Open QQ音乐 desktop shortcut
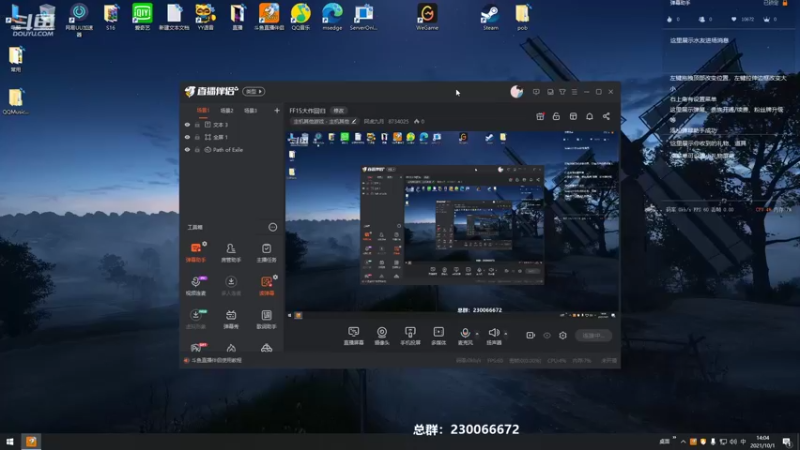800x450 pixels. coord(301,17)
